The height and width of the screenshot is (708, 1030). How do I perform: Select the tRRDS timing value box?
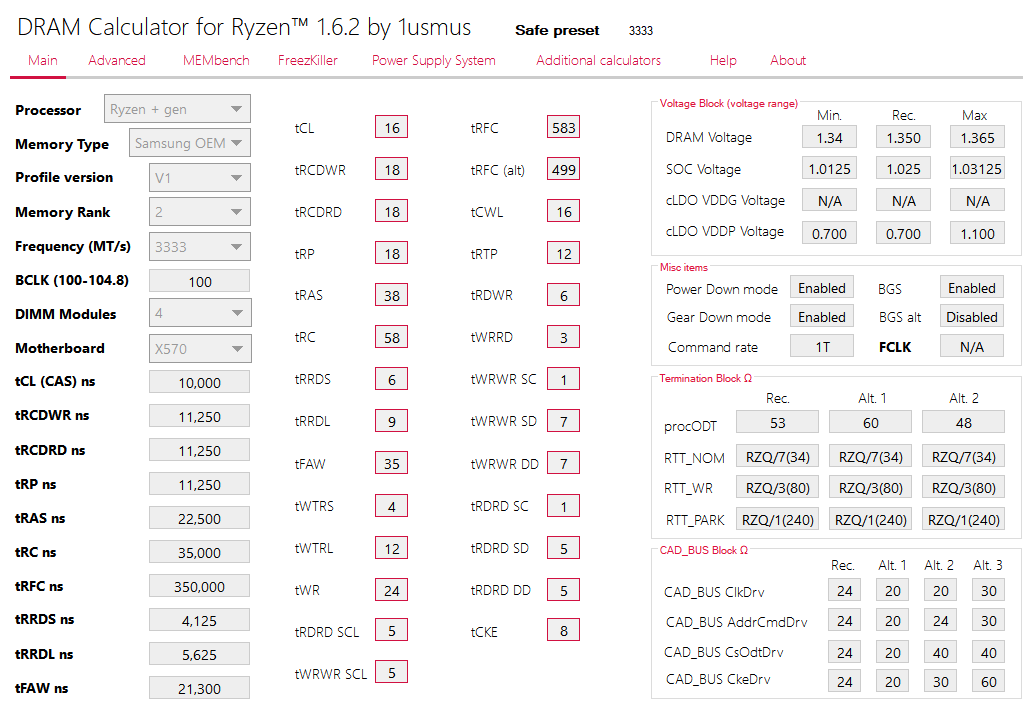392,380
